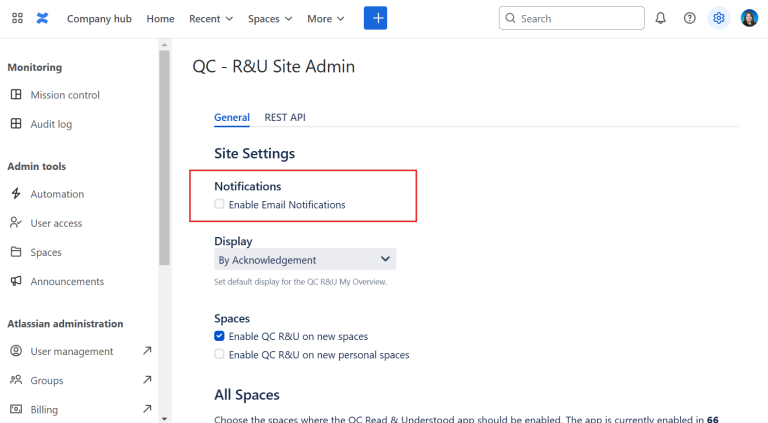
Task: Open the By Acknowledgement display dropdown
Action: [305, 260]
